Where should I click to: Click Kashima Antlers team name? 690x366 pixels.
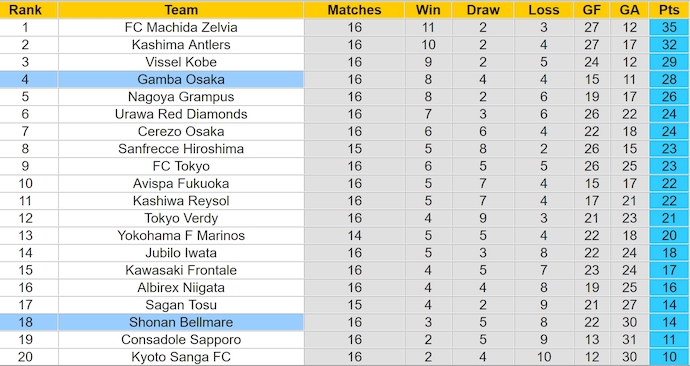[x=181, y=44]
